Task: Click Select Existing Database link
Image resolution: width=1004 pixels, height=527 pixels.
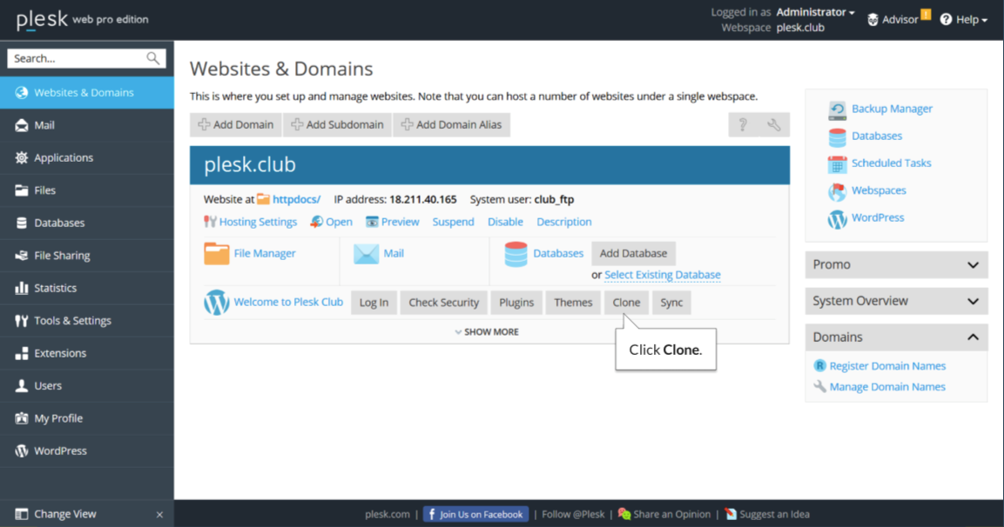Action: coord(662,275)
